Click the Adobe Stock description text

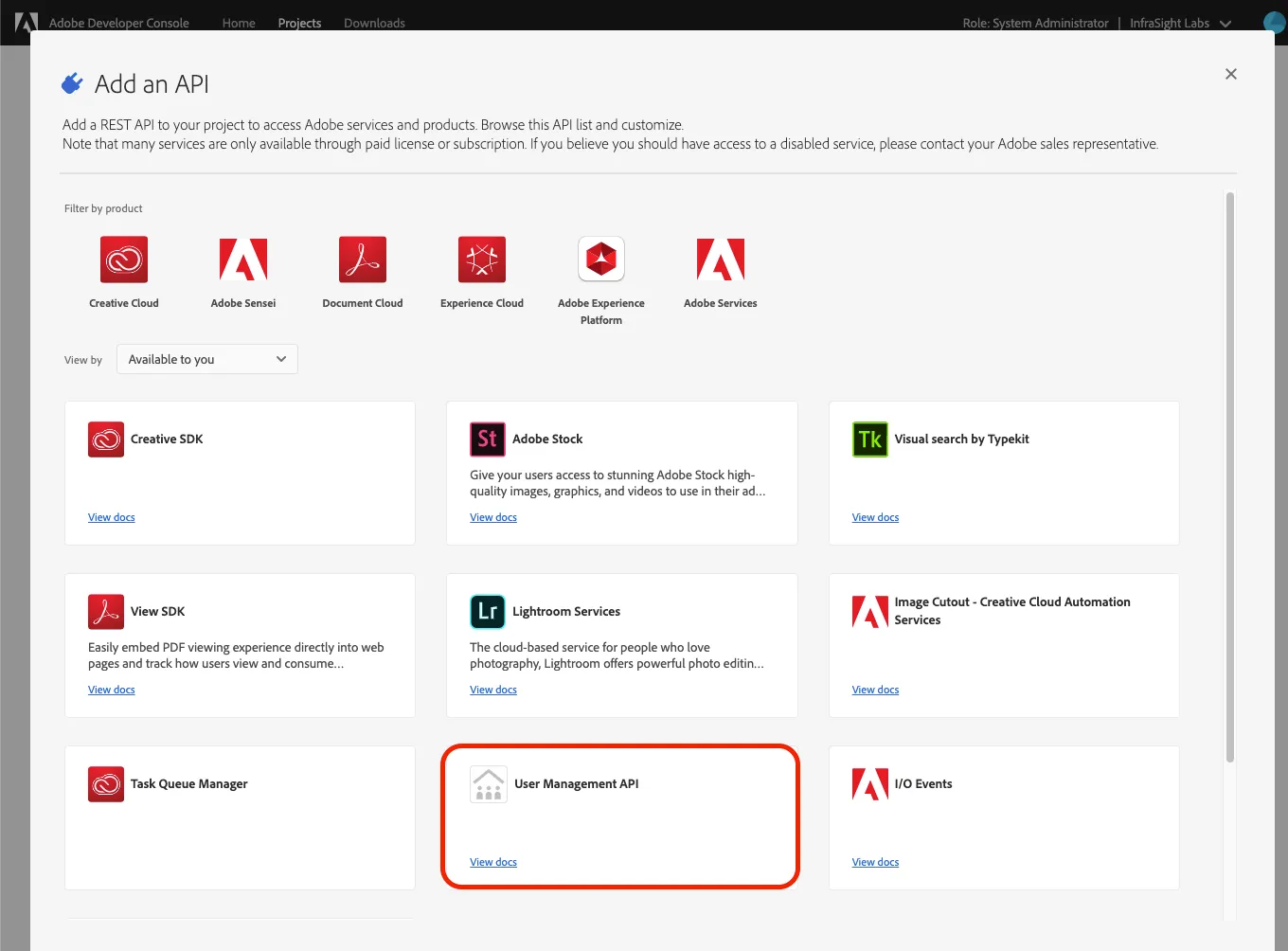pyautogui.click(x=617, y=483)
